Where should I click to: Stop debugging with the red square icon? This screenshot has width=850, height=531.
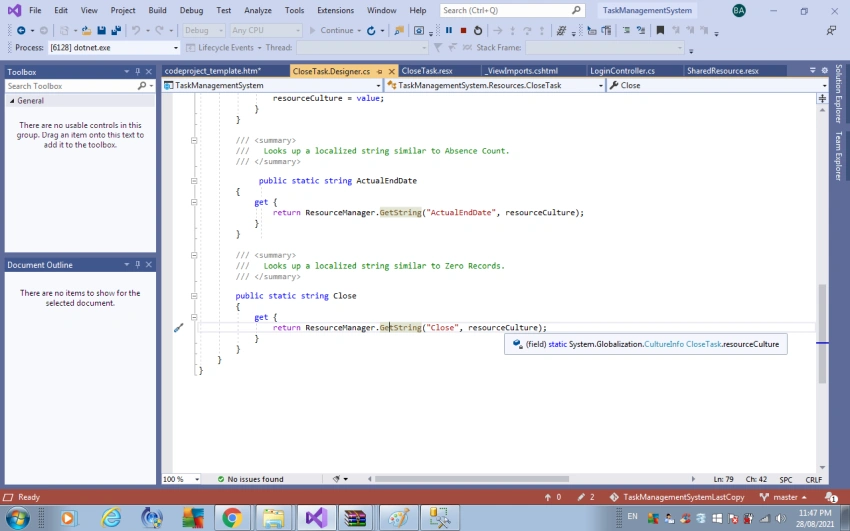[463, 30]
